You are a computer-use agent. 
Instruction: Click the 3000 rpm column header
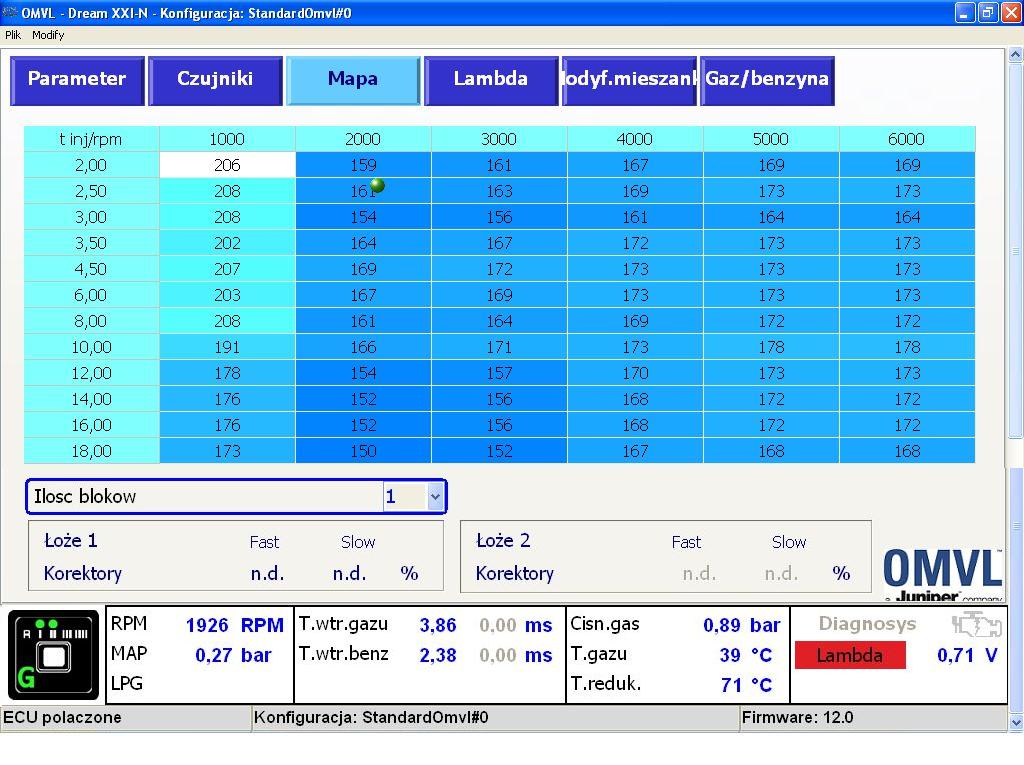click(x=499, y=139)
